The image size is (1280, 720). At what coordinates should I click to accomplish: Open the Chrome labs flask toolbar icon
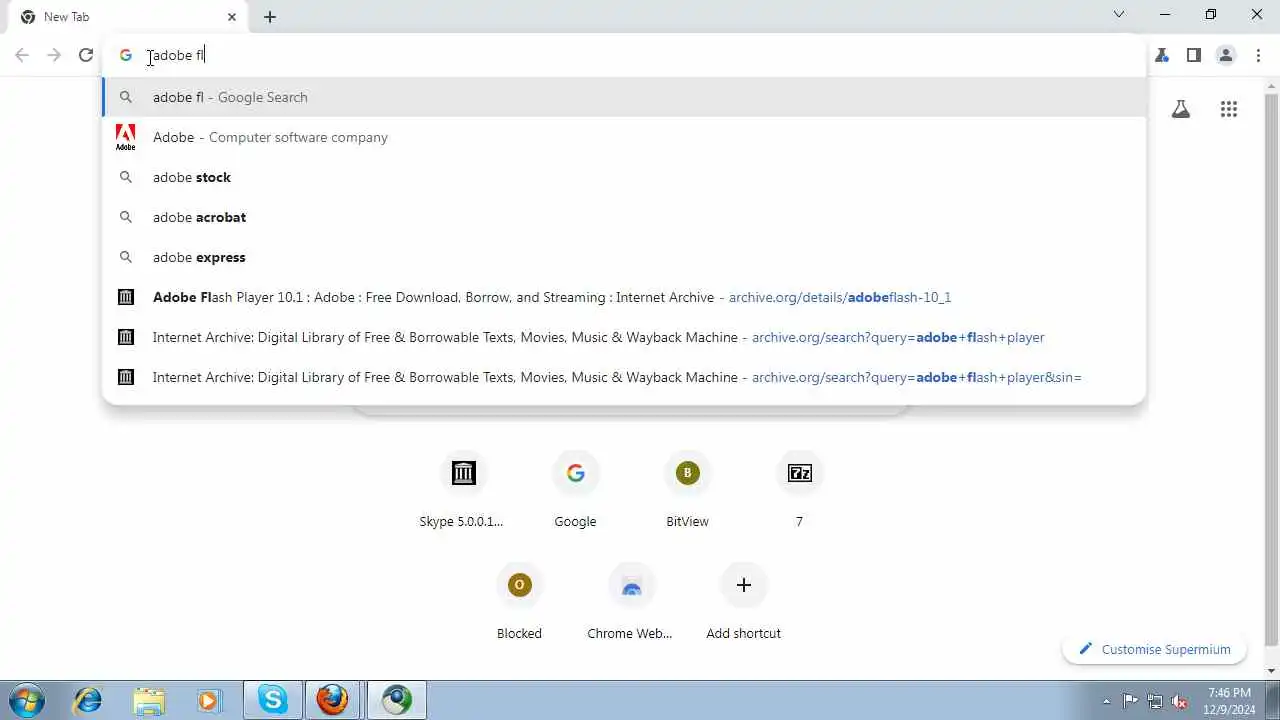[x=1162, y=55]
